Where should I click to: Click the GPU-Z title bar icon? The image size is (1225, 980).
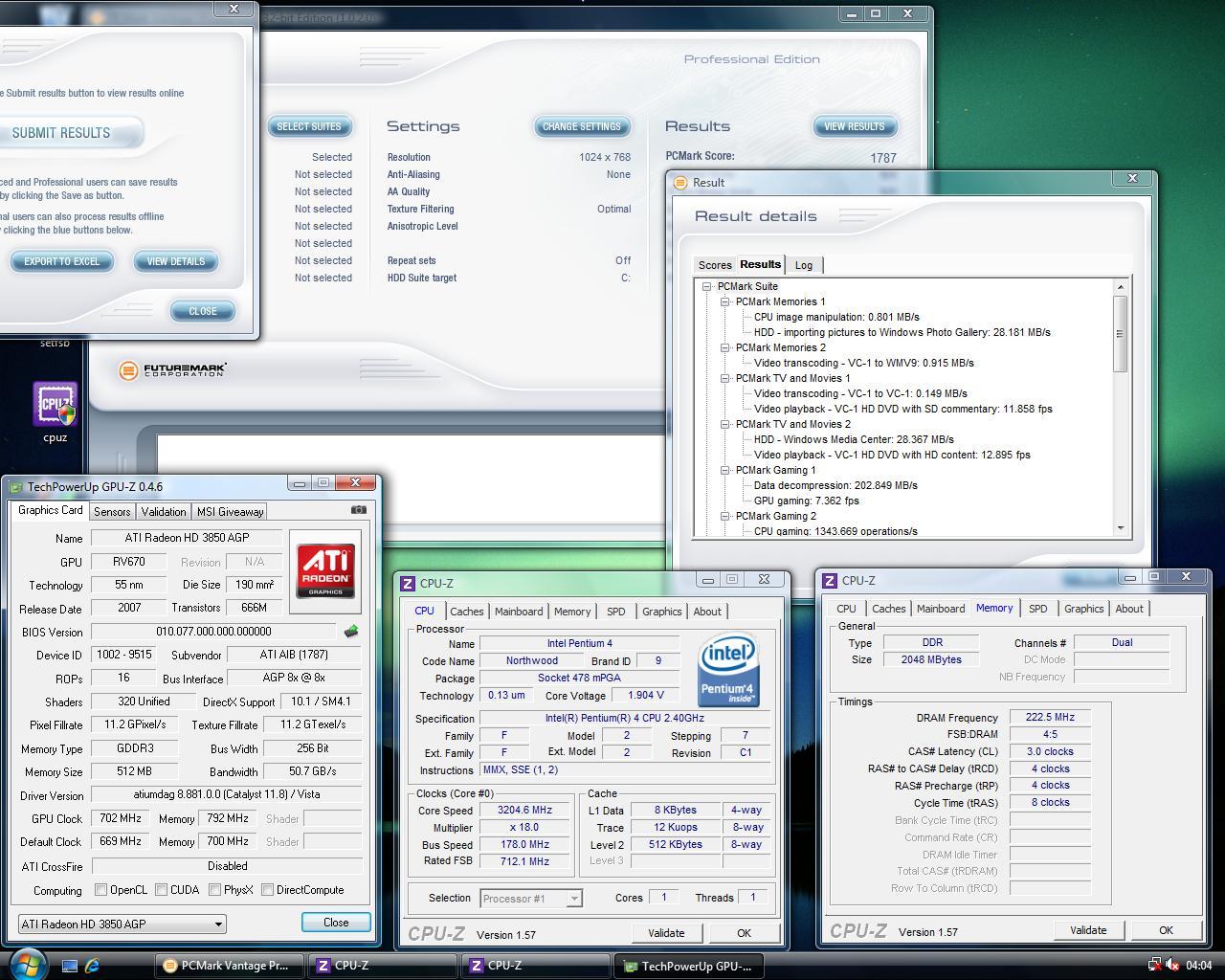tap(15, 486)
